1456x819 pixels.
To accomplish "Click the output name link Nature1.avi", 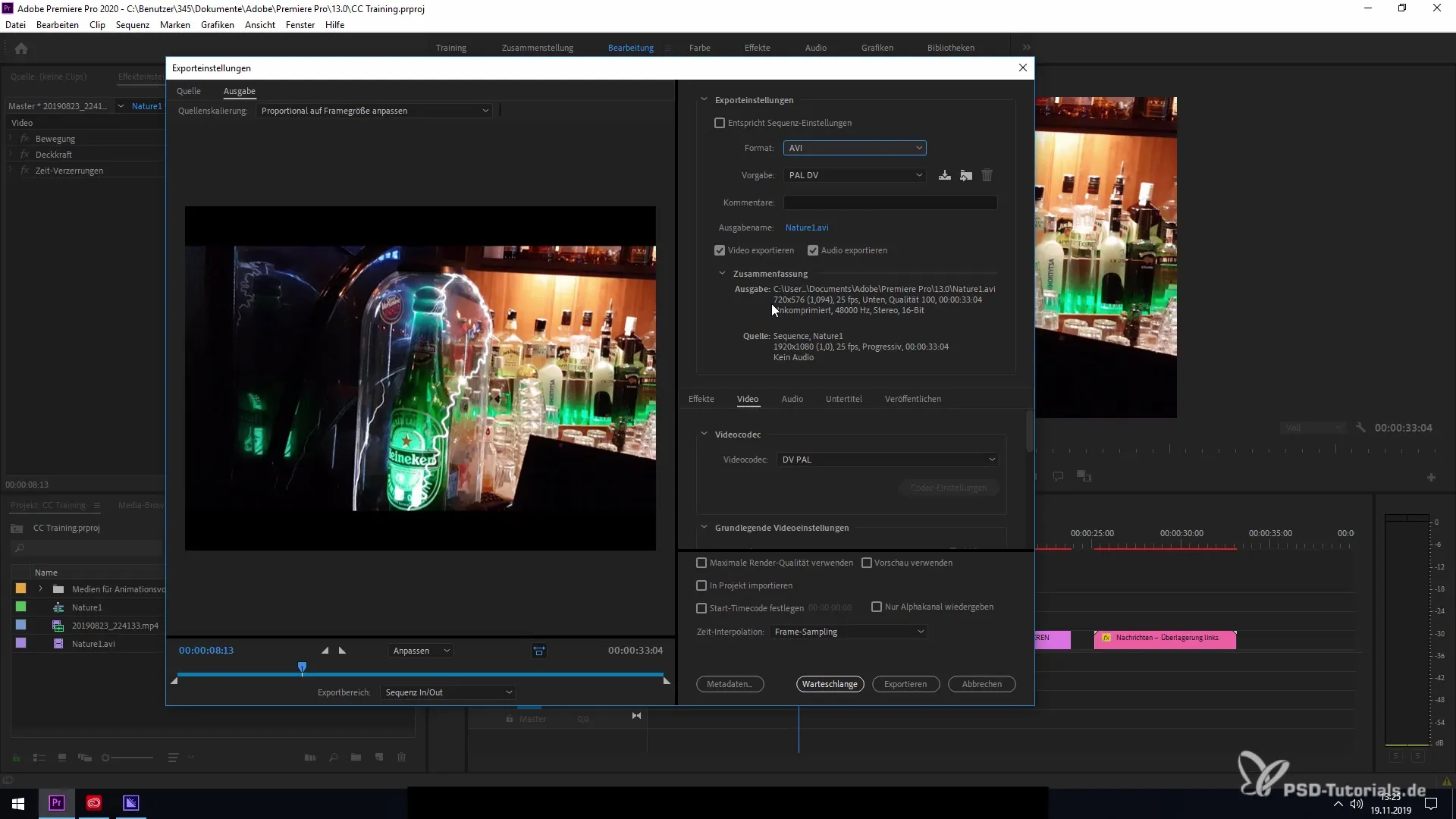I will 806,227.
